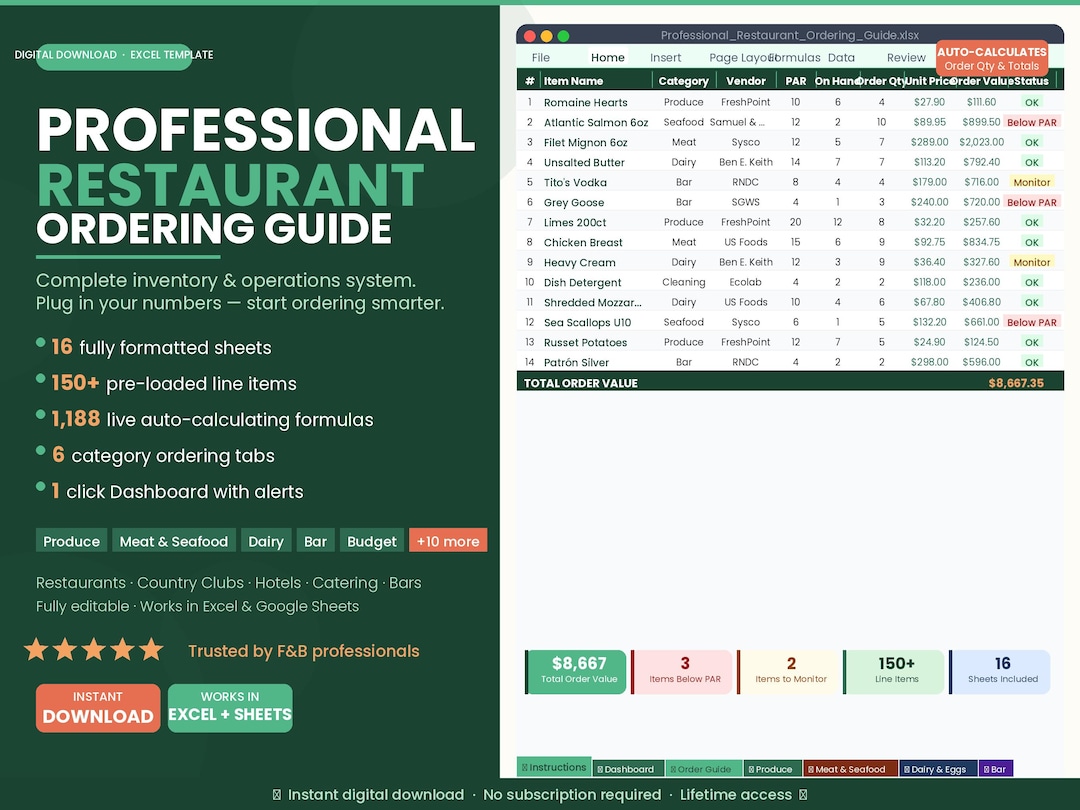Click the 3 Items Below PAR card

coord(683,672)
